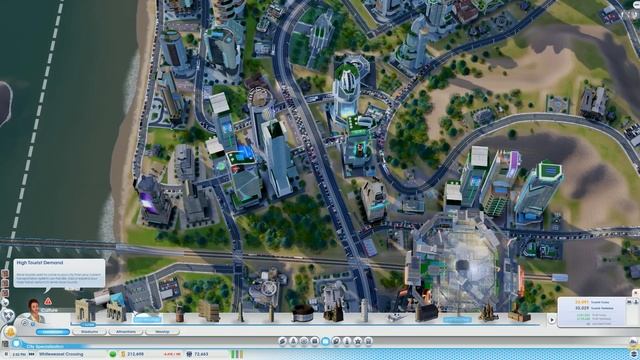Click the city view icon at right edge
Image resolution: width=640 pixels, height=360 pixels.
pyautogui.click(x=634, y=341)
